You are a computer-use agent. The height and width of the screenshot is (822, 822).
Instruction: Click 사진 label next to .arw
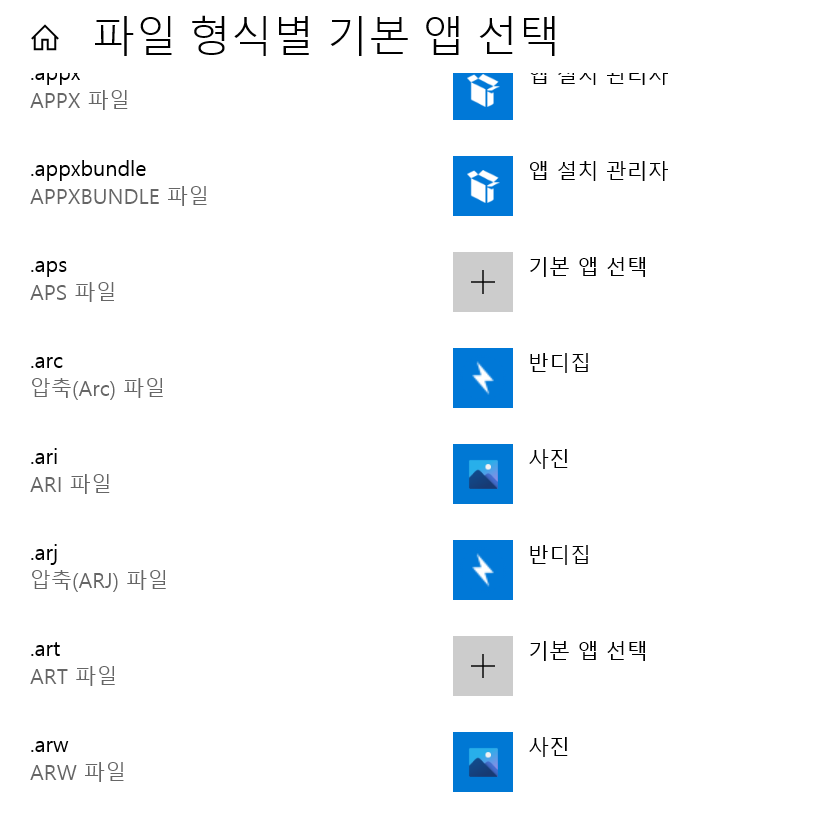pos(548,747)
